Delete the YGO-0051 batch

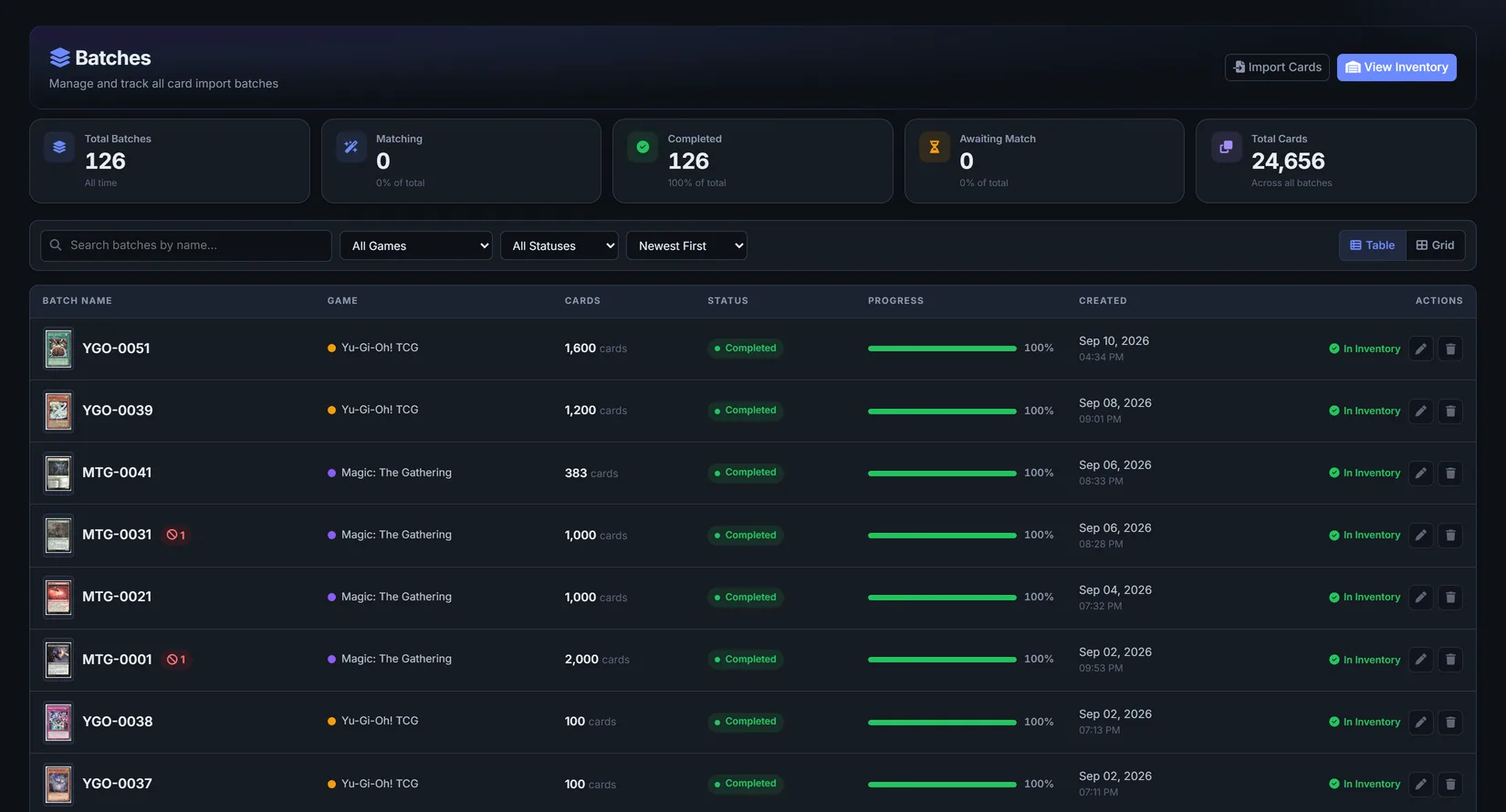click(x=1450, y=349)
